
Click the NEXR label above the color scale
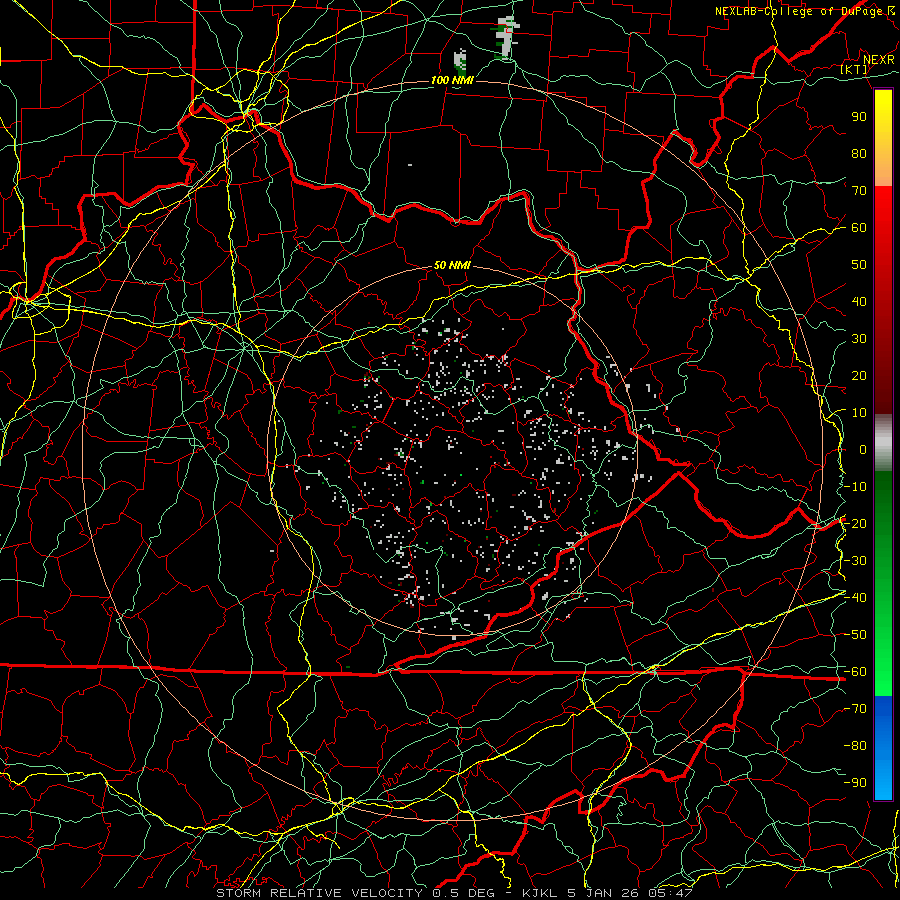tap(879, 60)
